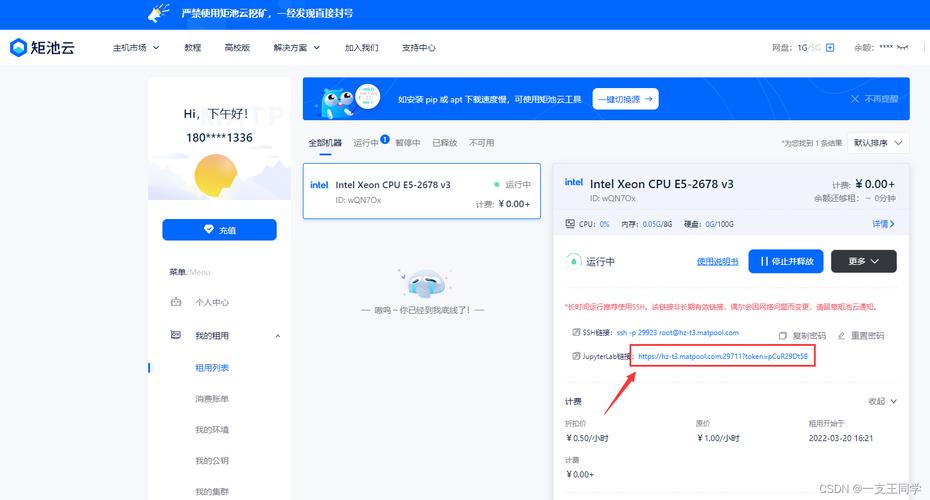Screen dimensions: 930x500
Task: Switch to the 暂停中 tab
Action: coord(408,143)
